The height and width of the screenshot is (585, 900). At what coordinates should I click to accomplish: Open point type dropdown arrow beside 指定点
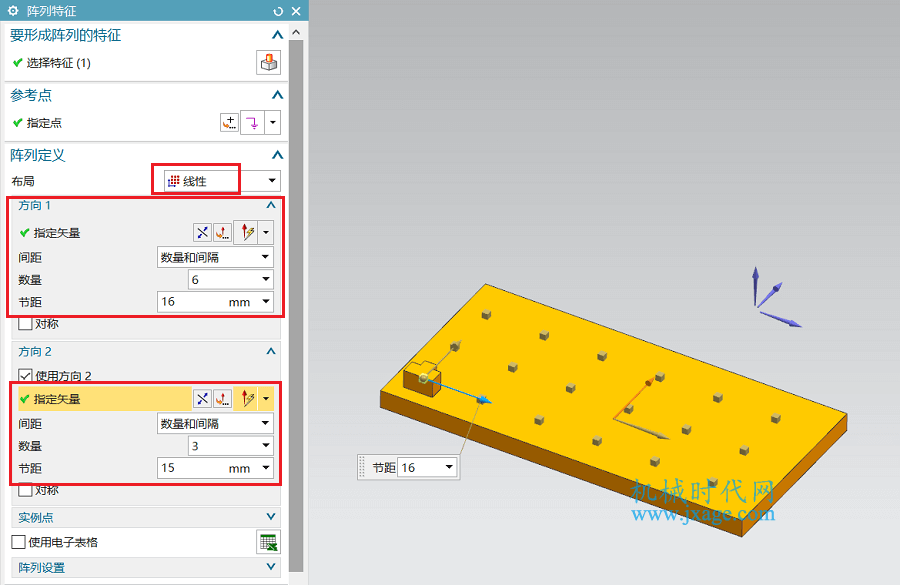pos(273,122)
